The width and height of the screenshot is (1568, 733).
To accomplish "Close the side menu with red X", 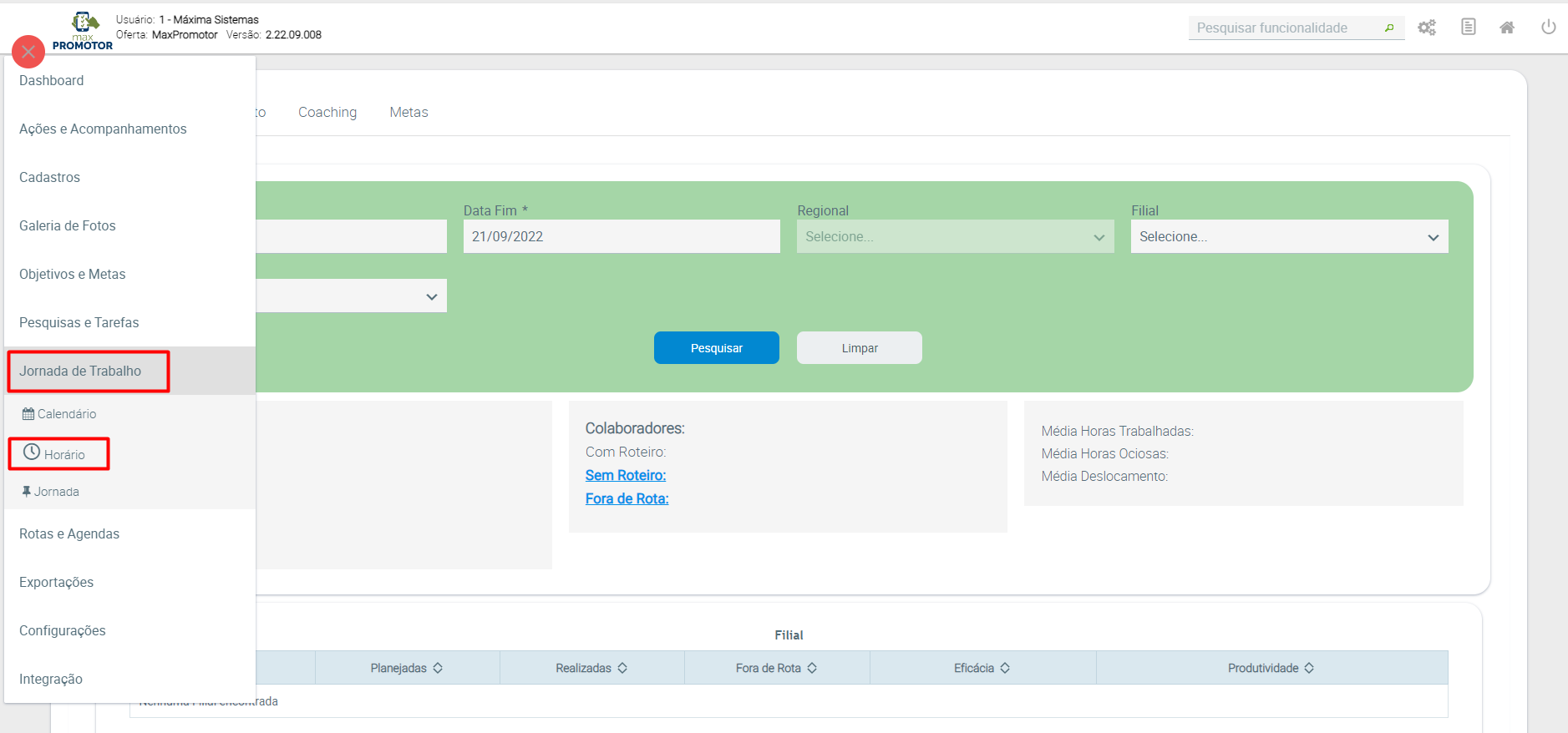I will coord(28,52).
